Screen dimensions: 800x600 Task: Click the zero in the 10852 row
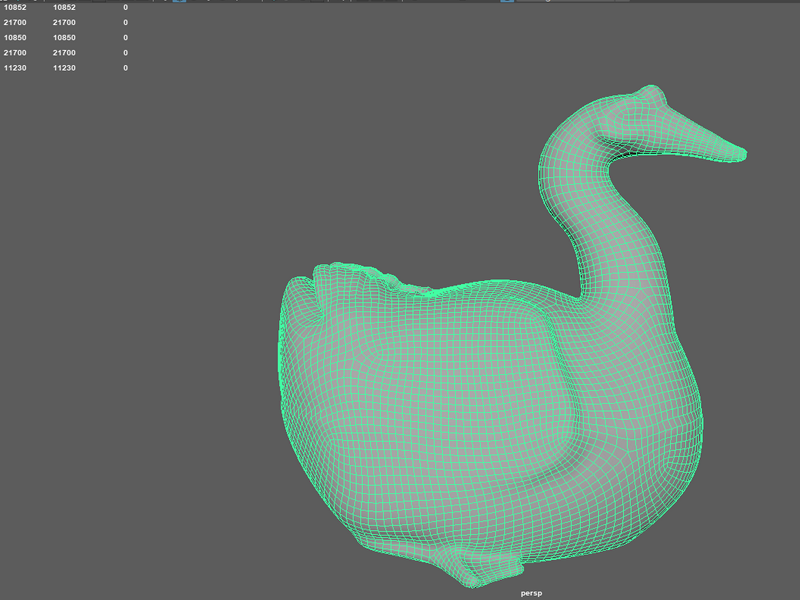point(126,7)
